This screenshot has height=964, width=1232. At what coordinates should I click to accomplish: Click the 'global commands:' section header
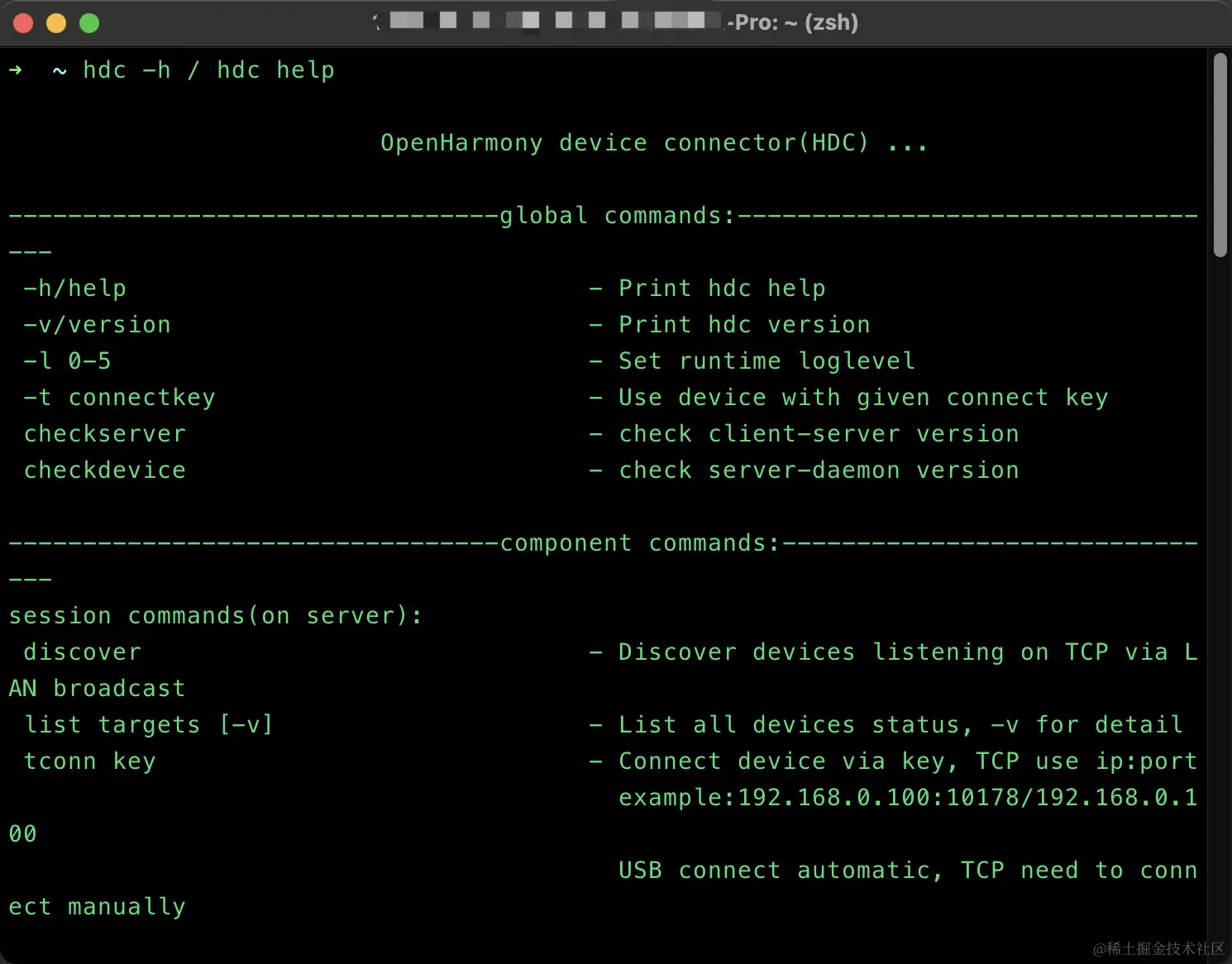(x=617, y=216)
